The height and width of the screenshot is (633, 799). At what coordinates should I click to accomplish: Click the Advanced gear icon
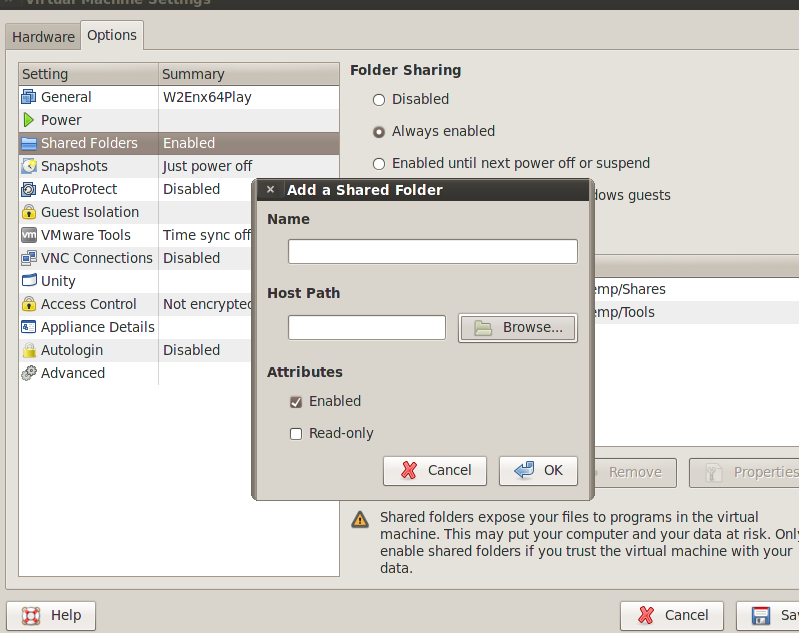point(29,373)
